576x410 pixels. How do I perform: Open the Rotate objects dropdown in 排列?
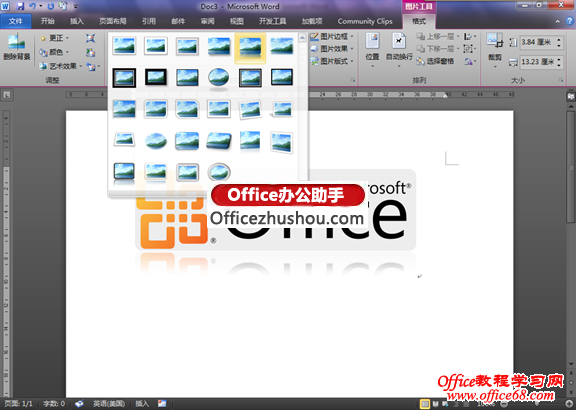click(x=470, y=61)
